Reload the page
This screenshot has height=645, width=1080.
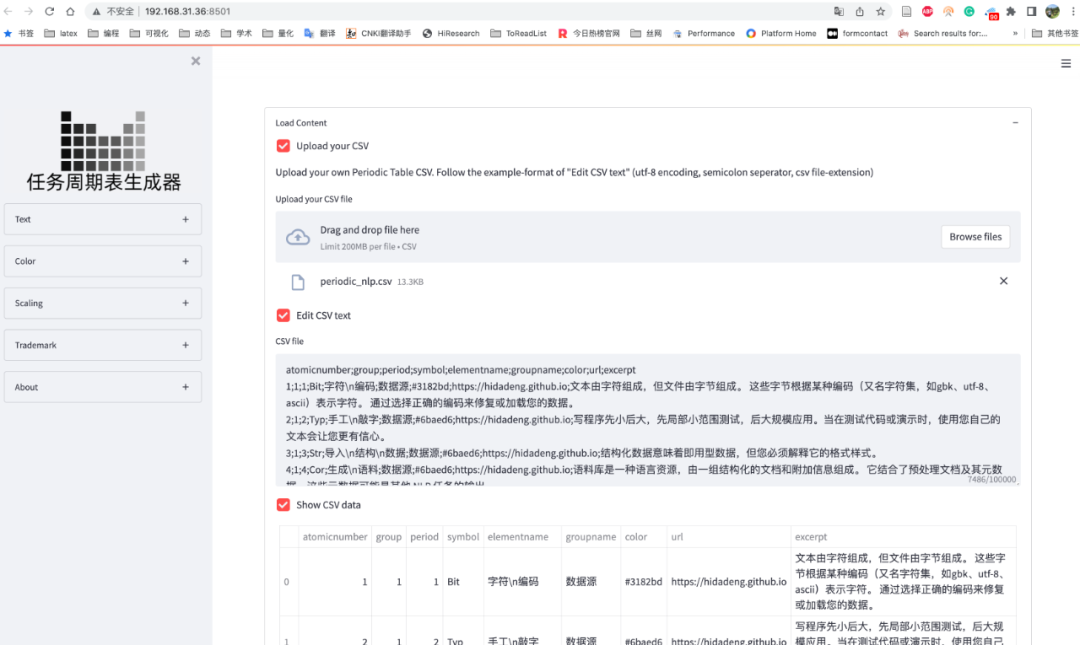click(50, 11)
